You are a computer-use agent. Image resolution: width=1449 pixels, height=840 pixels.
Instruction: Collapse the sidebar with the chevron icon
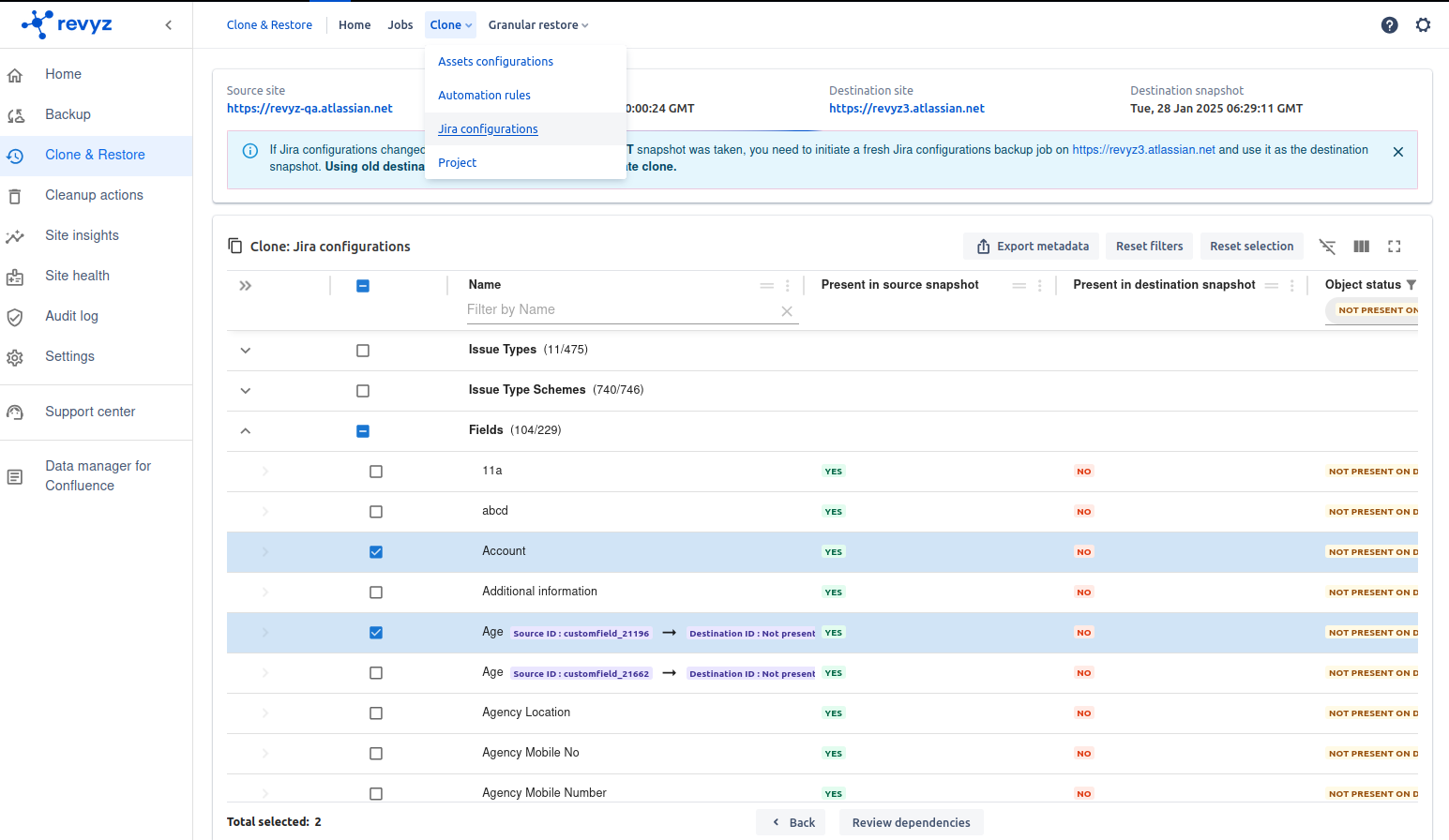tap(169, 25)
